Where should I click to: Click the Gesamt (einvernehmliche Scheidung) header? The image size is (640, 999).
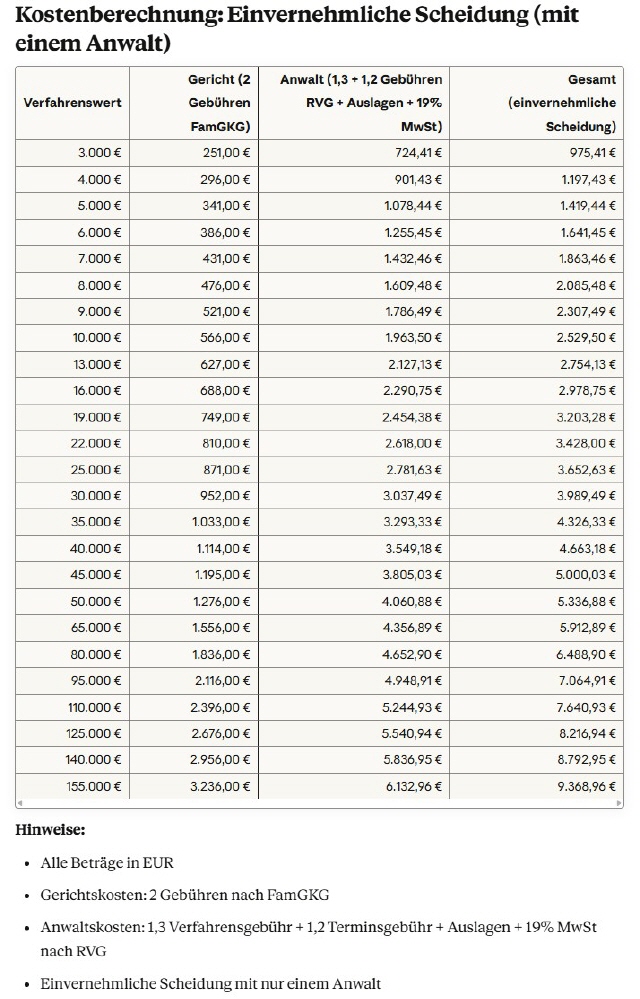click(x=561, y=103)
